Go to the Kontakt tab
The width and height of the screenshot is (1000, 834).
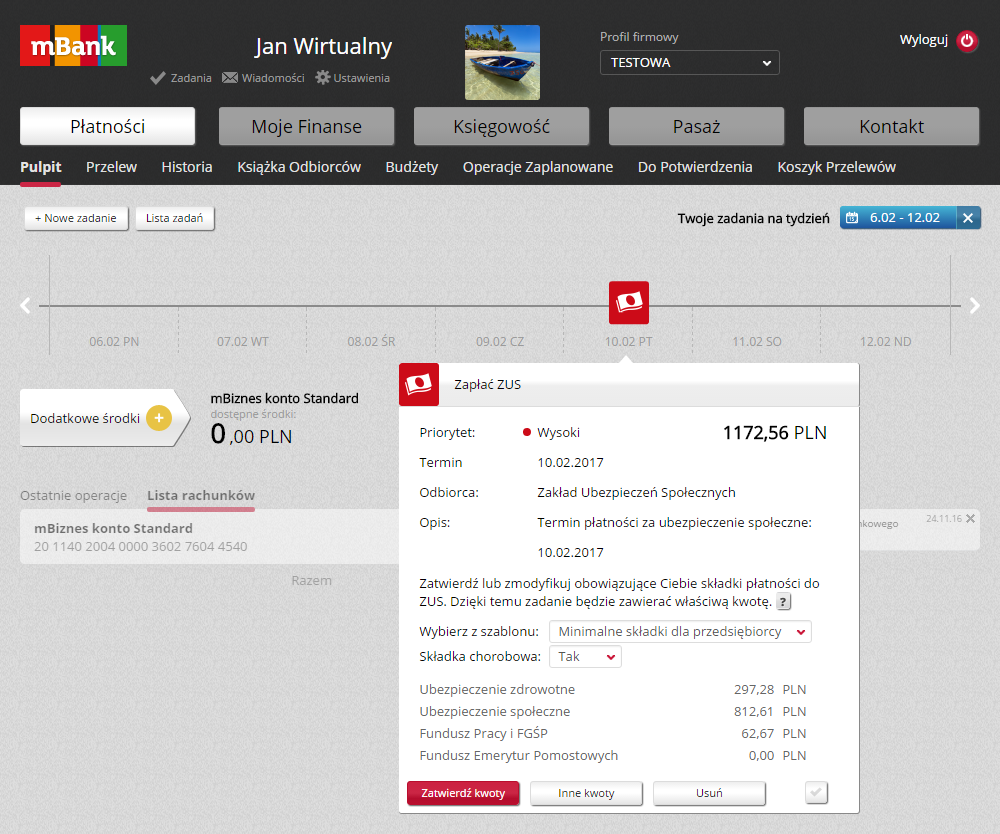pyautogui.click(x=892, y=126)
